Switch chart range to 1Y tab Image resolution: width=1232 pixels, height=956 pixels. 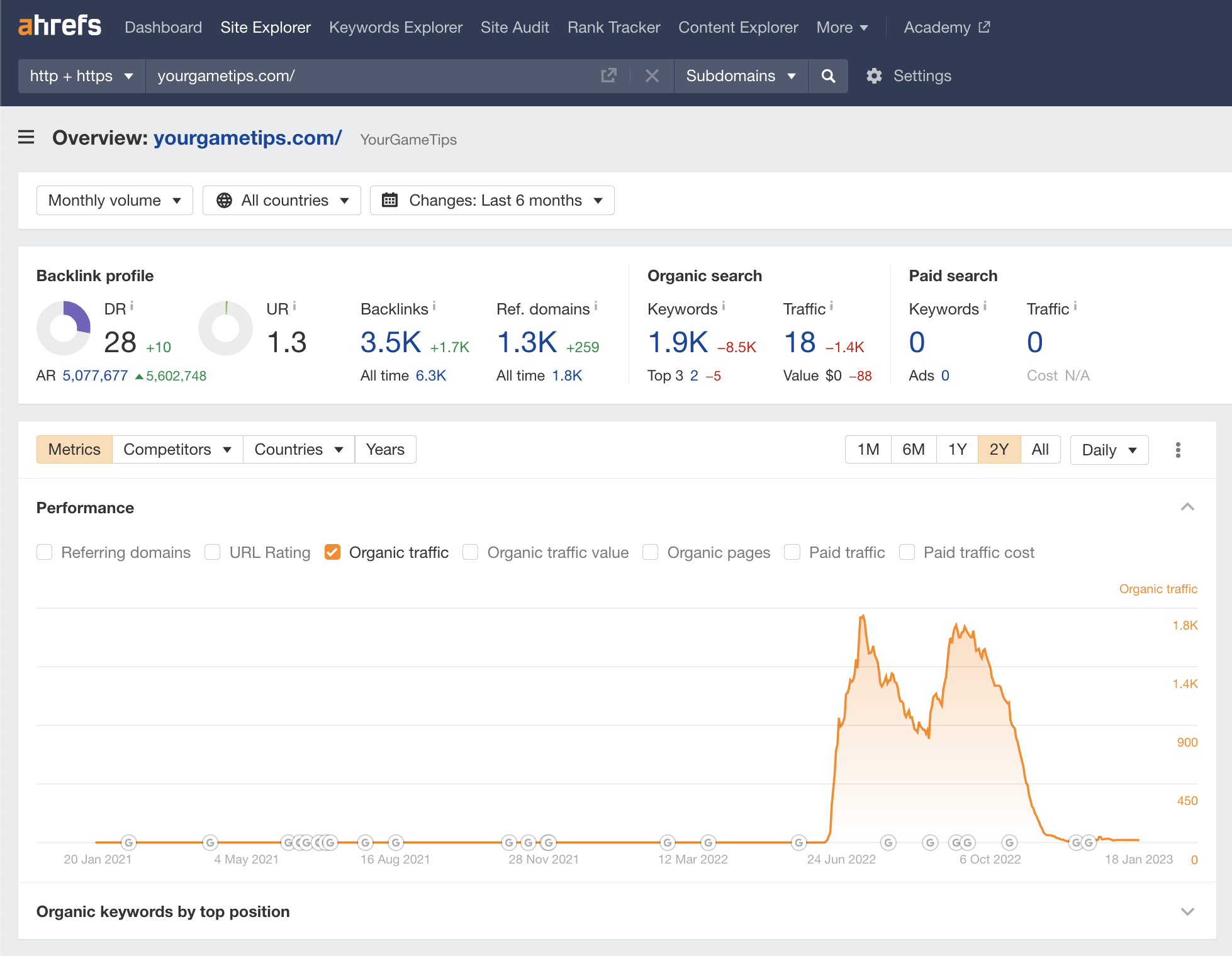click(x=956, y=449)
